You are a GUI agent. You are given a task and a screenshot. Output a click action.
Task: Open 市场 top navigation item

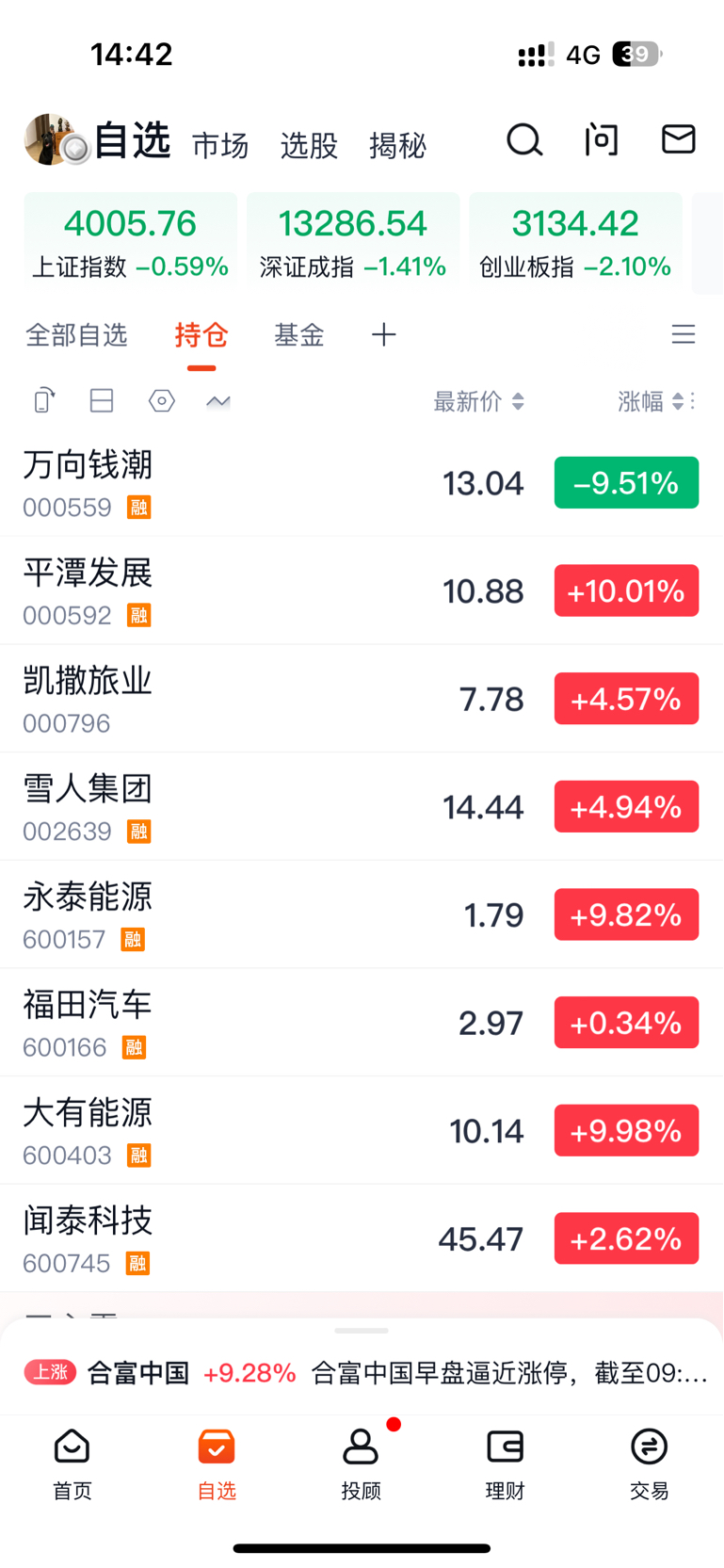(x=220, y=145)
